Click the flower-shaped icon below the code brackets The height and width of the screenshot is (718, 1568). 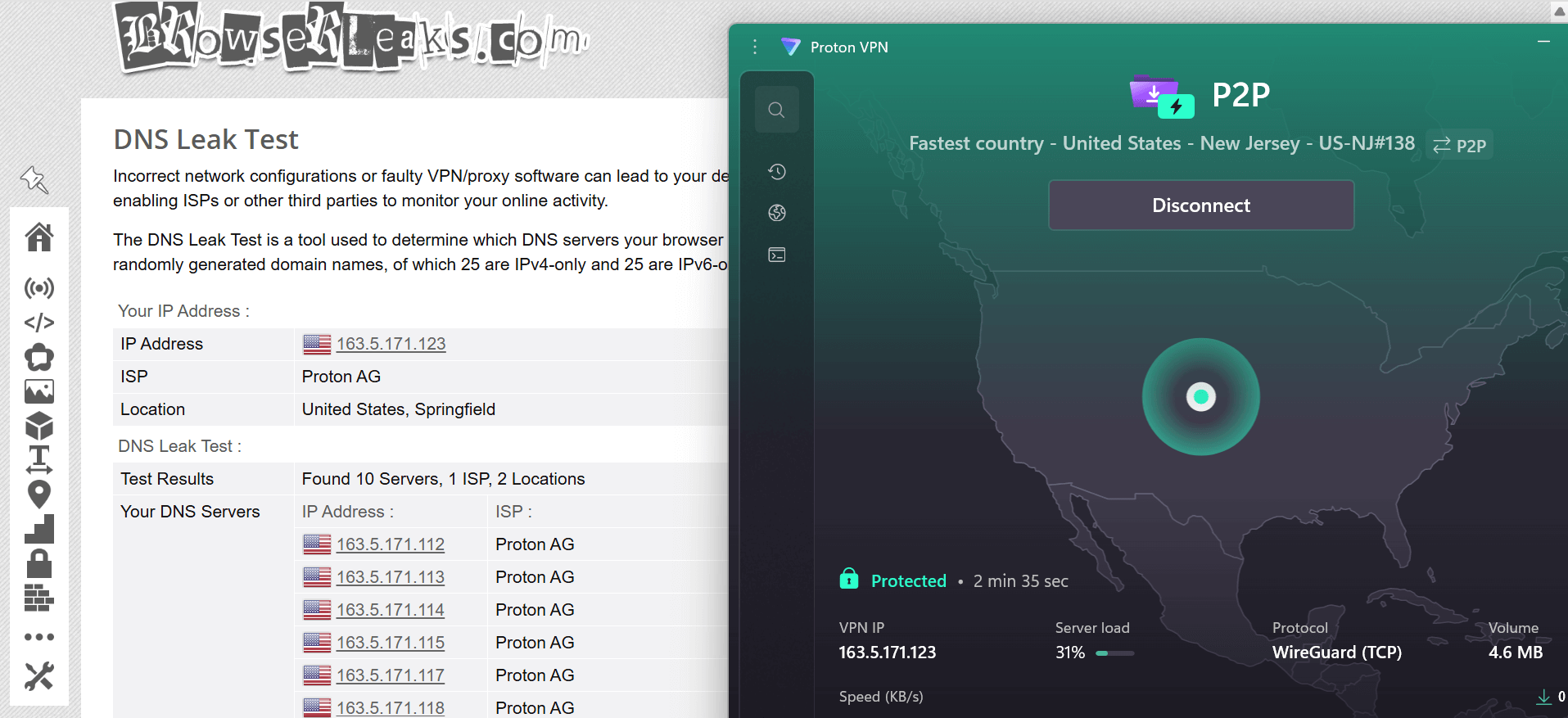point(39,358)
